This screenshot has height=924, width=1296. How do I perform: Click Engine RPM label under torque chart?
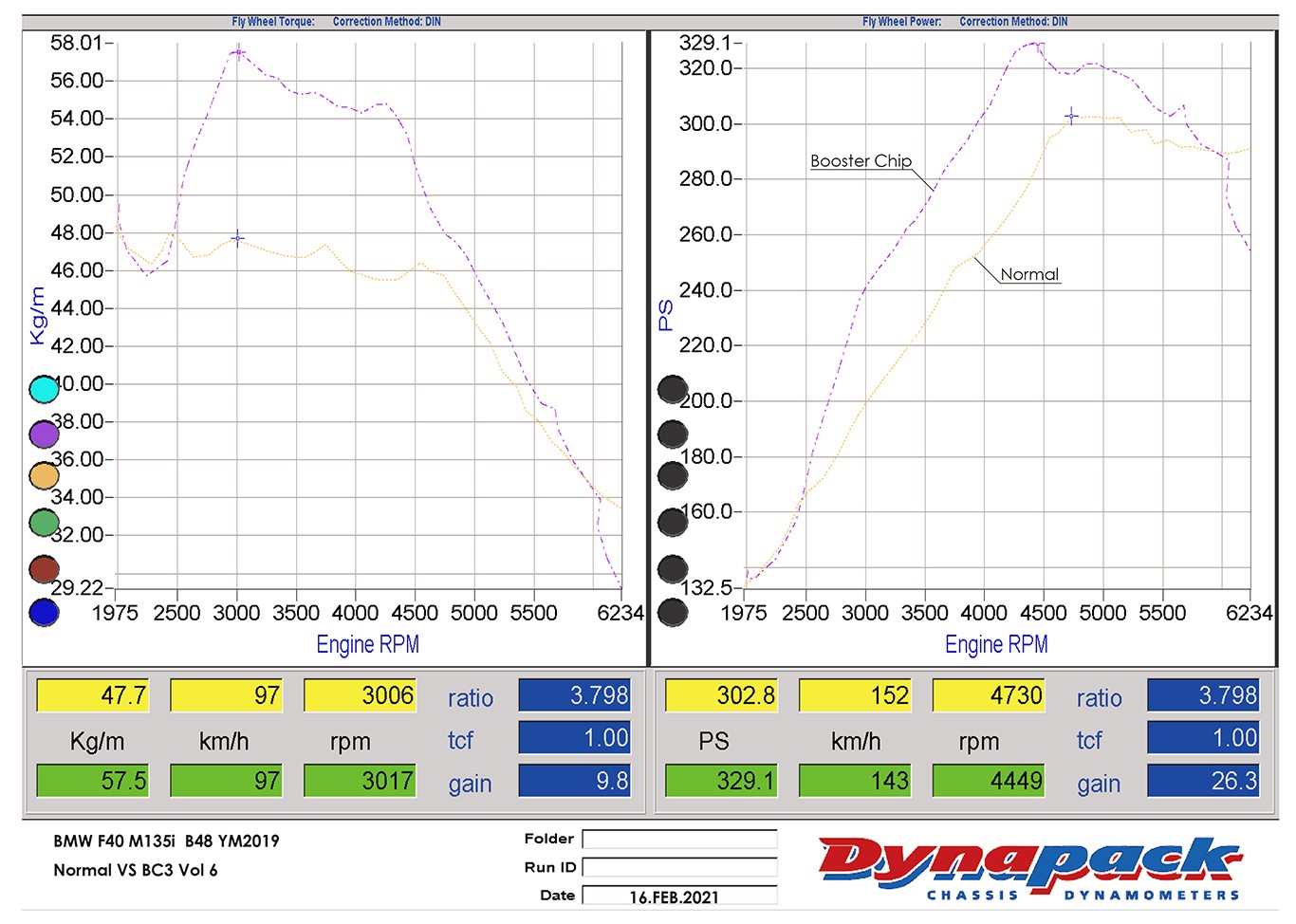pos(367,645)
